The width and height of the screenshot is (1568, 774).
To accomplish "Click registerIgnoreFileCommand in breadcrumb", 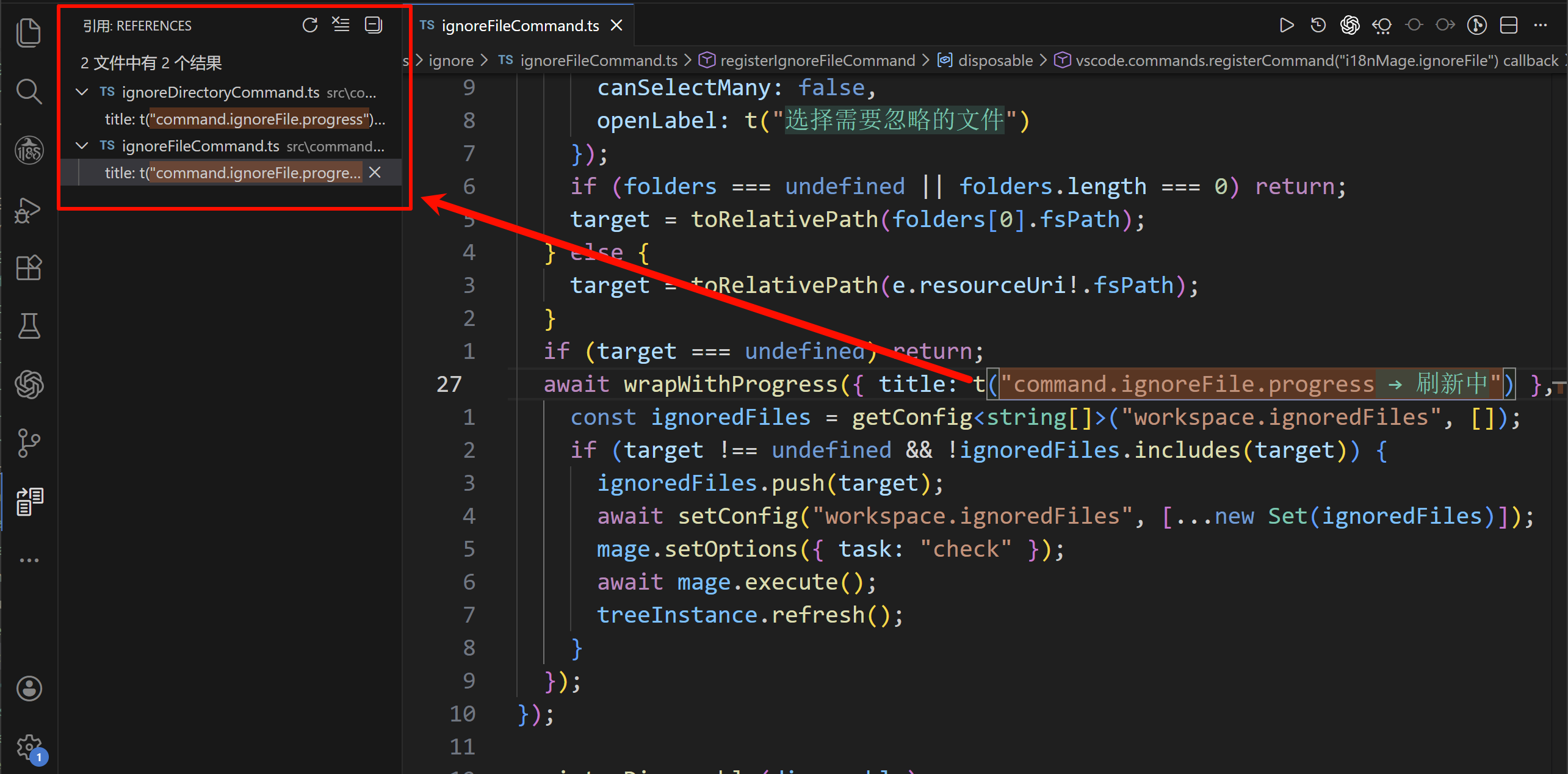I will point(817,60).
